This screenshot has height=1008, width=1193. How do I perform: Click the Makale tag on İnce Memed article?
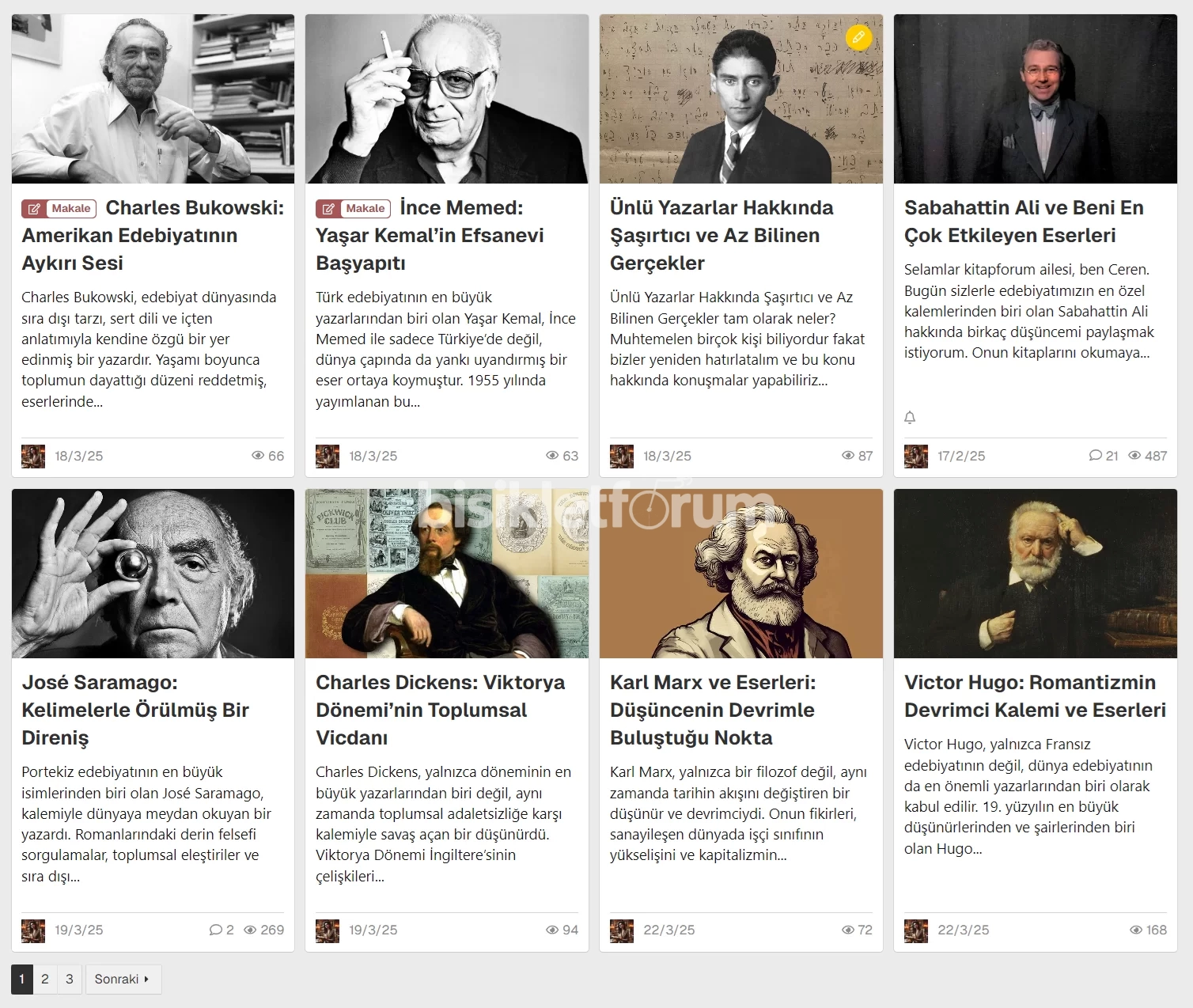click(x=354, y=208)
